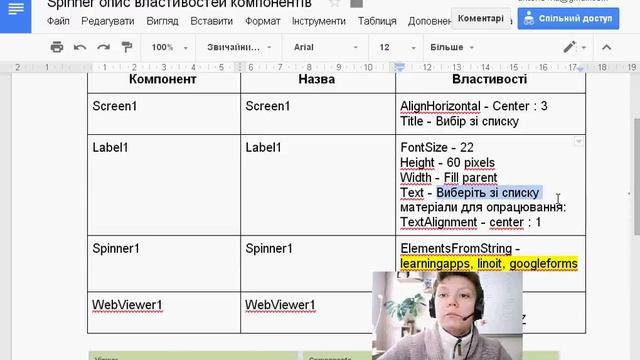Star the document title
Screen dimensions: 640x360
[x=334, y=3]
